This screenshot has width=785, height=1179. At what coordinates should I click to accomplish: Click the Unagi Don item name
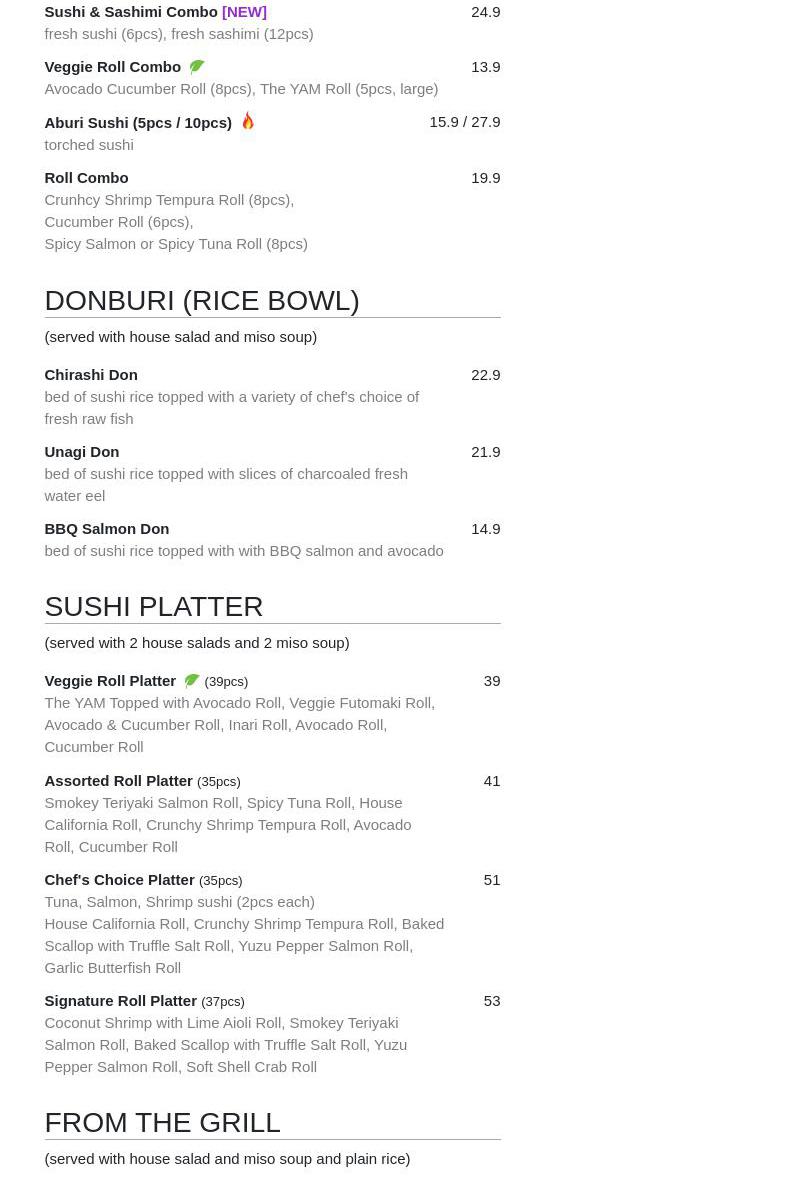click(82, 452)
